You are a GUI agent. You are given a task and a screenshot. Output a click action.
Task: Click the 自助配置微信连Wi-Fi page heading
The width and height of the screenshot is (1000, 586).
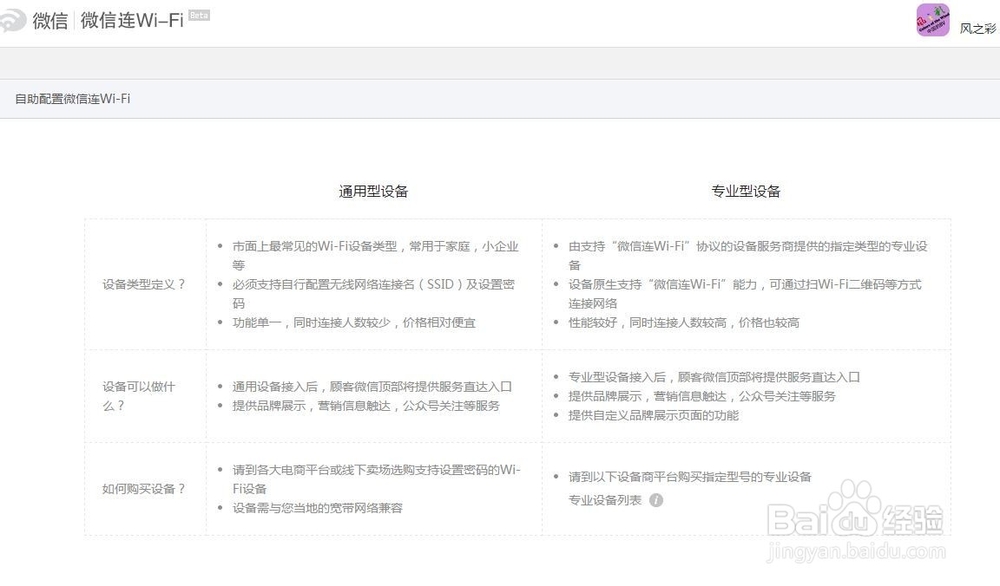(x=72, y=99)
